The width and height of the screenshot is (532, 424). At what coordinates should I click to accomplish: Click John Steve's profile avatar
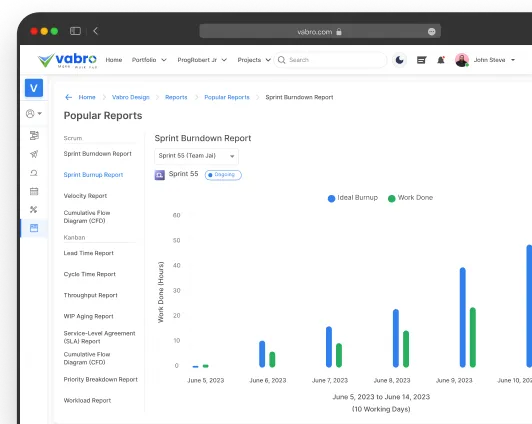coord(462,60)
